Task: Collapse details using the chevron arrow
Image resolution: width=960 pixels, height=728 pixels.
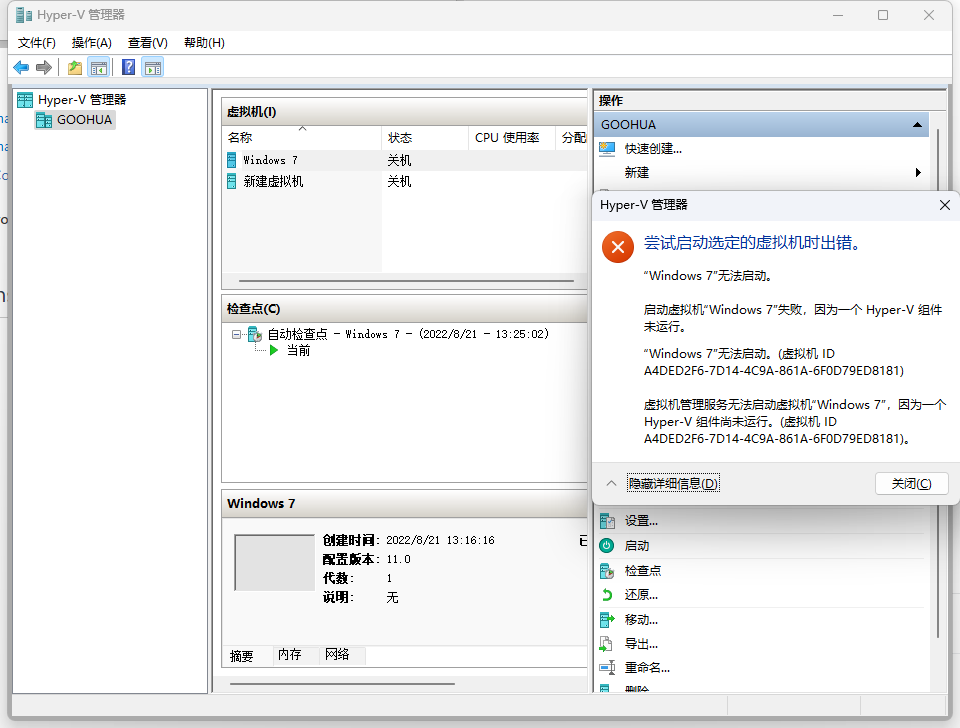Action: tap(611, 484)
